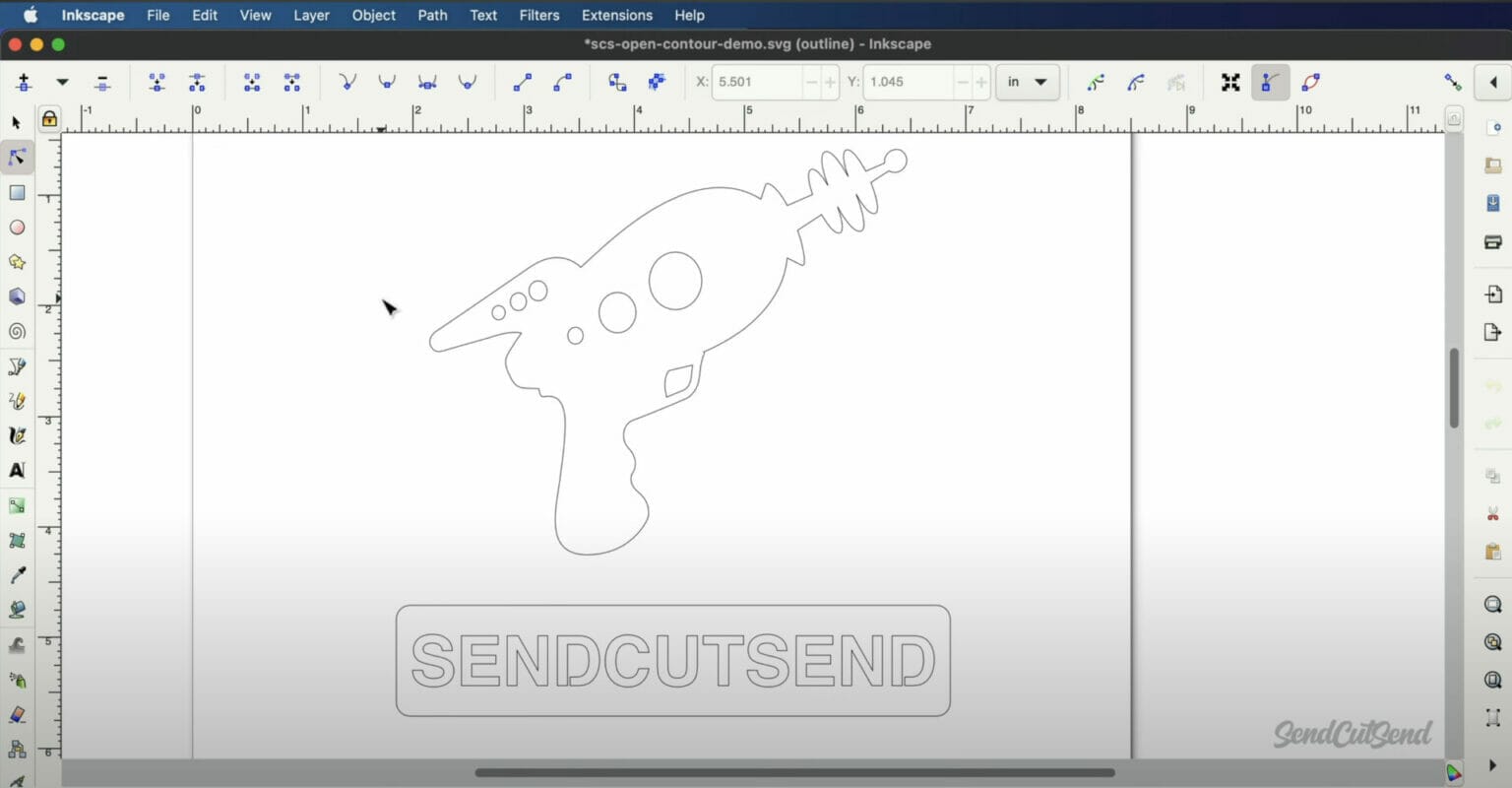Insert new nodes into selected segments

(x=23, y=82)
